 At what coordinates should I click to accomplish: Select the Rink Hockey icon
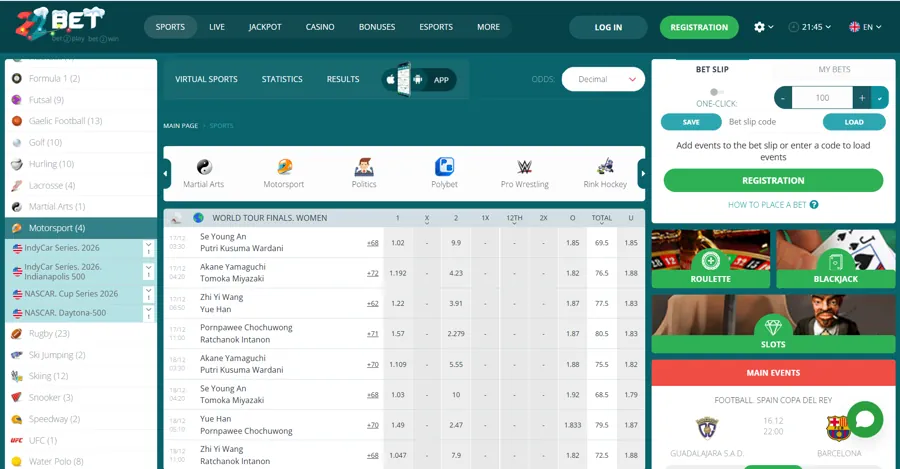(x=605, y=167)
